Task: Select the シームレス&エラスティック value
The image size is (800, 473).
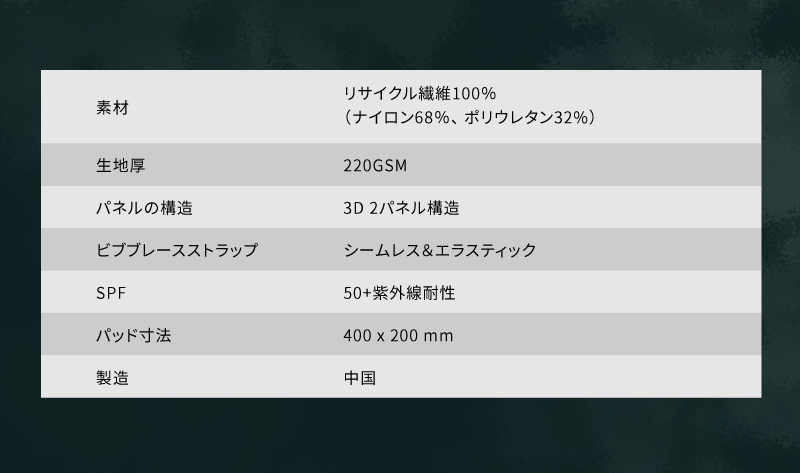Action: (439, 250)
